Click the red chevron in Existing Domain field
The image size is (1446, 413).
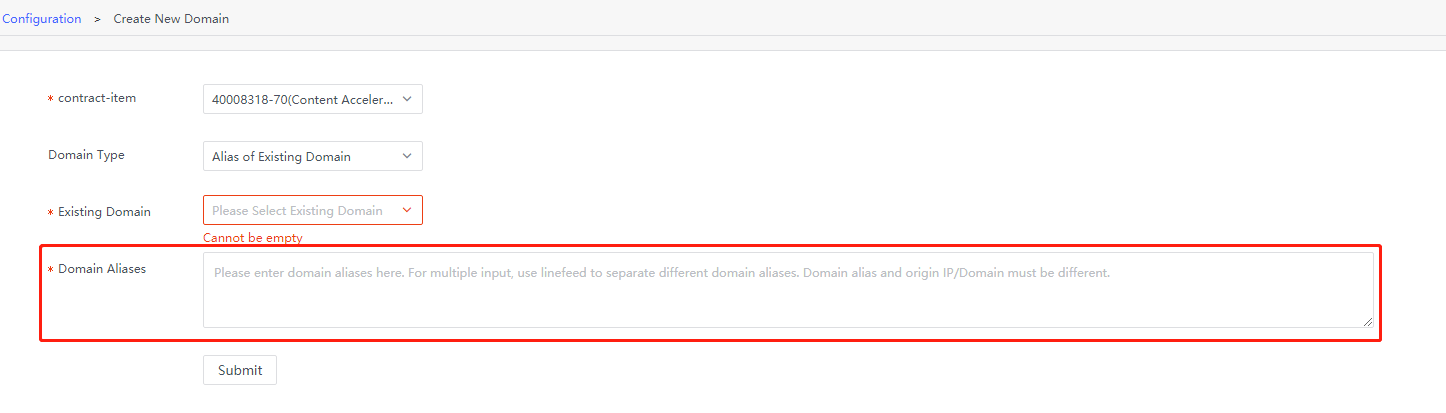point(407,210)
